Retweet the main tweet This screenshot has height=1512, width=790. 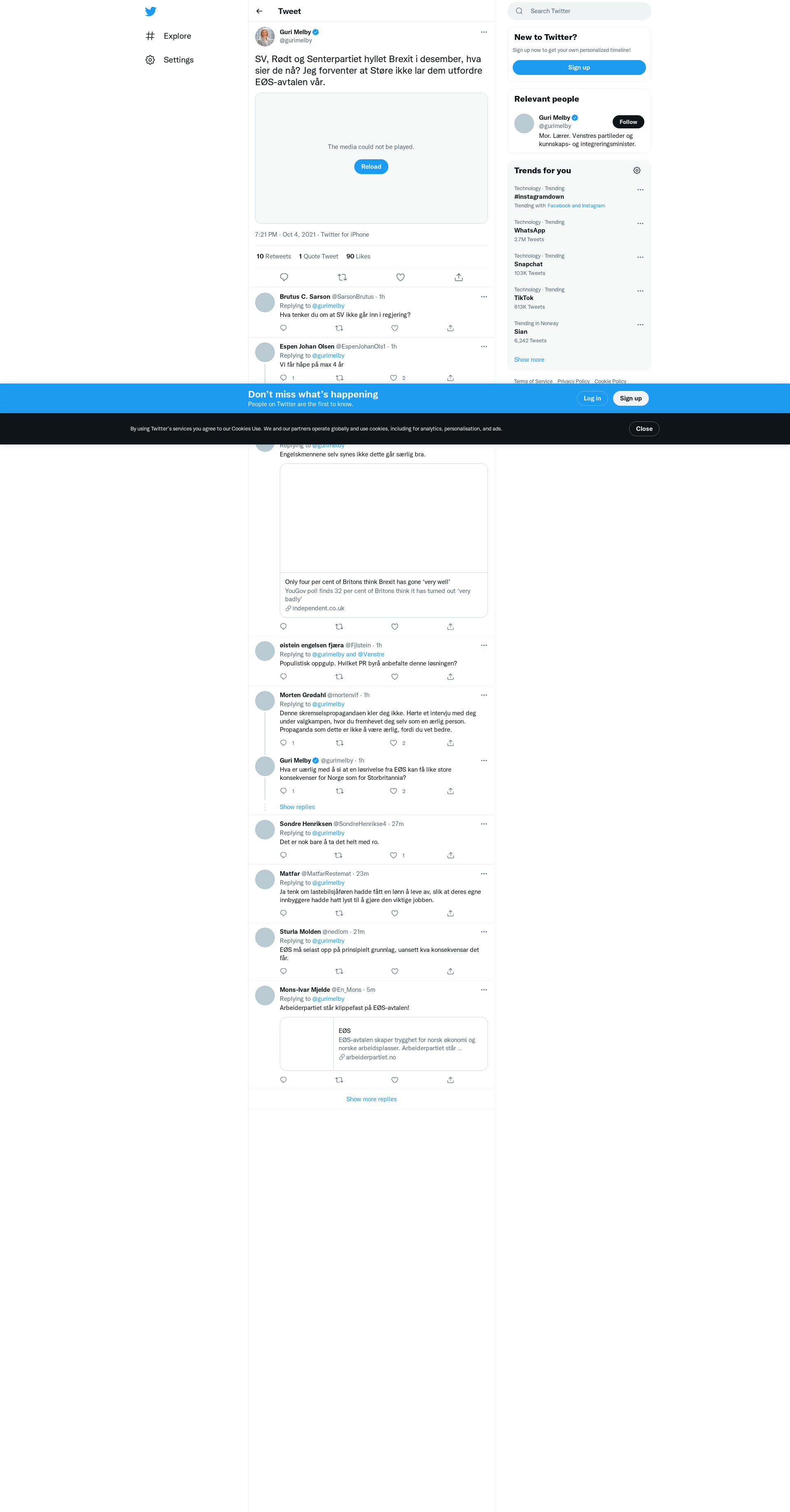tap(342, 277)
